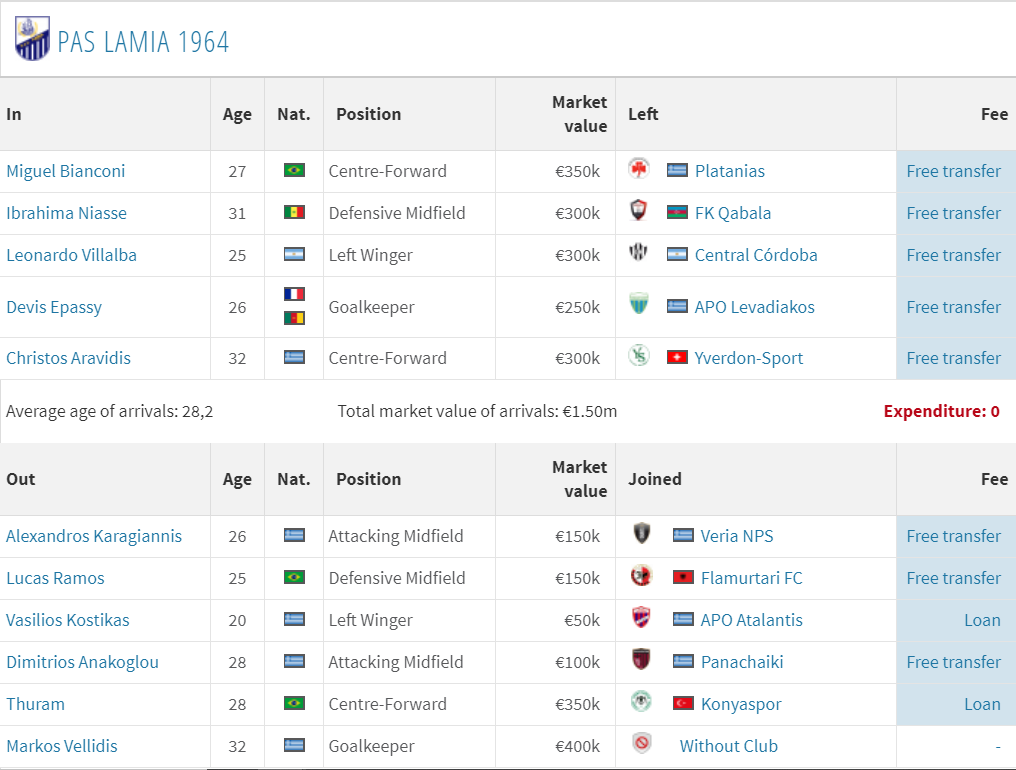Click the Without Club prohibited icon
Screen dimensions: 1016x770
point(641,743)
